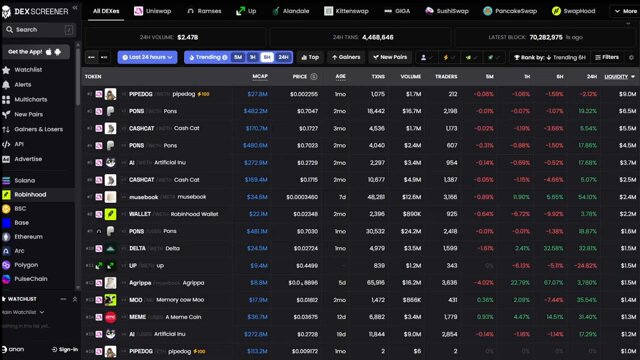Open Multicharts grid icon in sidebar

(6, 100)
